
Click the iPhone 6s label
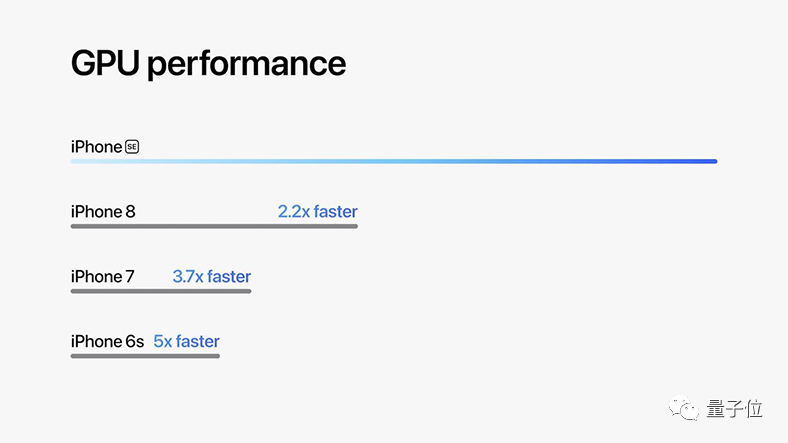click(108, 341)
